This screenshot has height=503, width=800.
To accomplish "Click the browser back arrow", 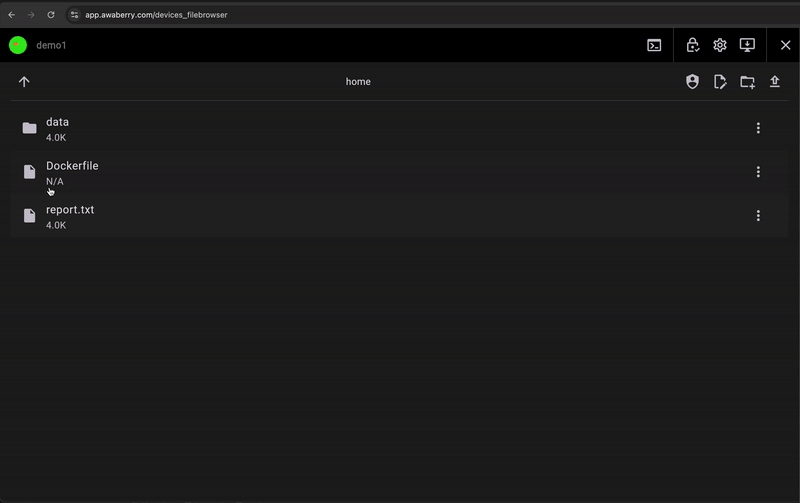I will pos(12,15).
